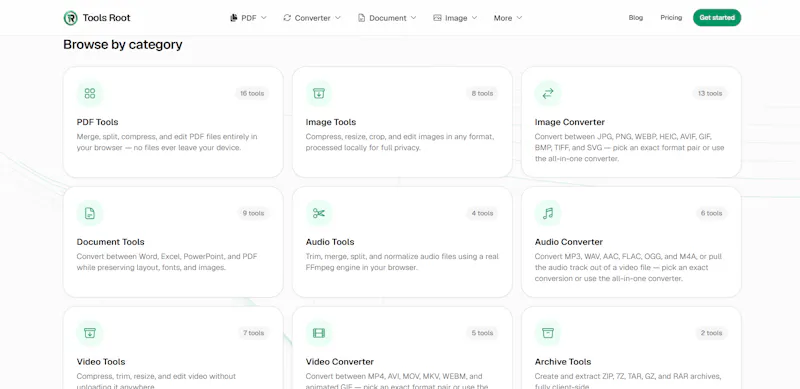This screenshot has height=389, width=800.
Task: Click the Document page icon in navbar
Action: coord(361,18)
